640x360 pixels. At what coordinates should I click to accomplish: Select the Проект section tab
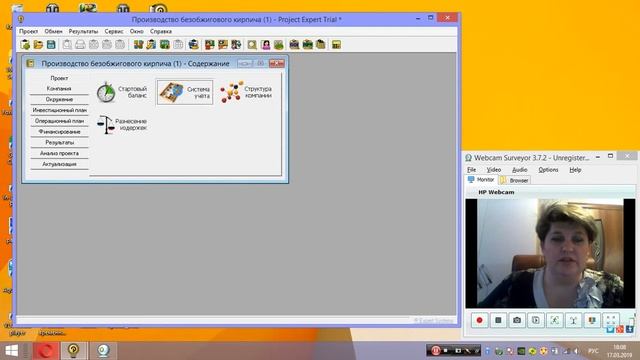pos(59,78)
